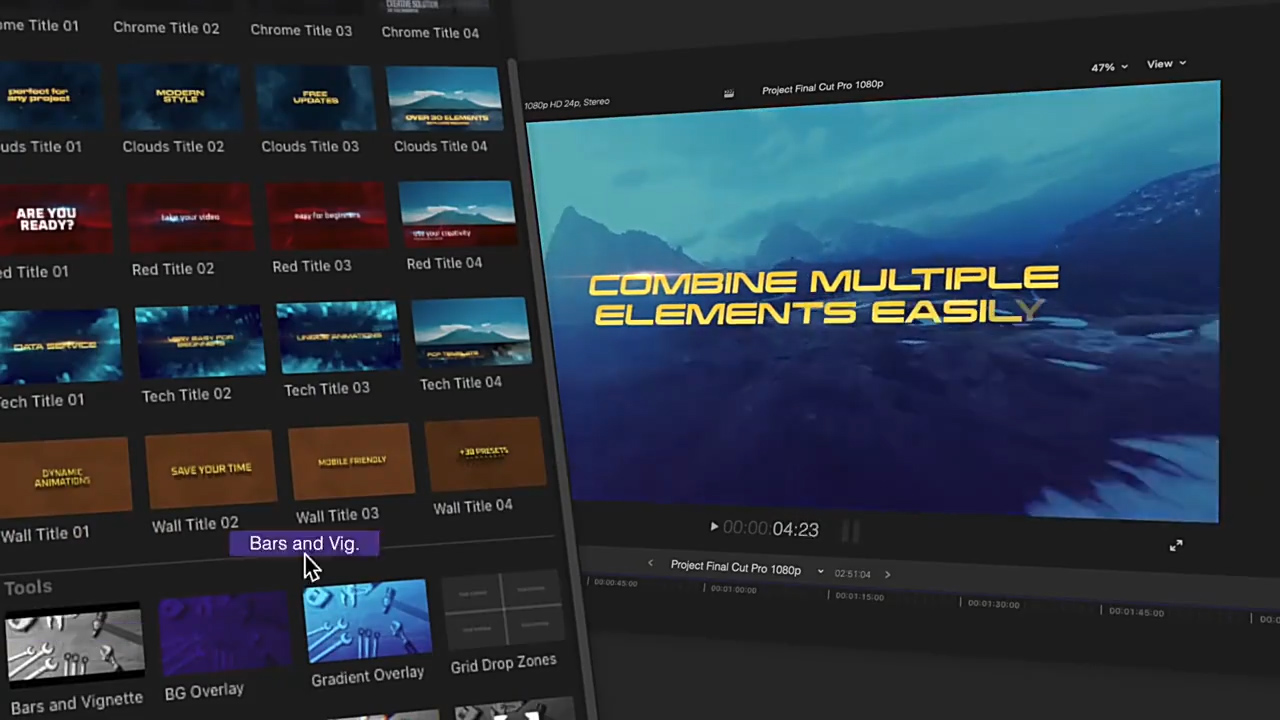Select Wall Title 03 thumbnail
1280x720 pixels.
coord(351,462)
